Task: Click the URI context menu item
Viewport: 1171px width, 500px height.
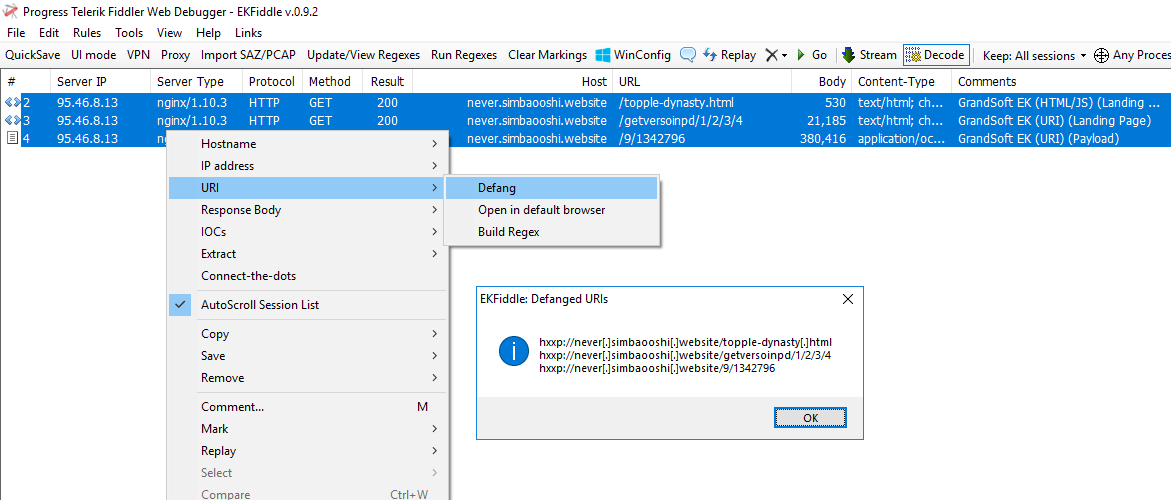Action: tap(308, 188)
